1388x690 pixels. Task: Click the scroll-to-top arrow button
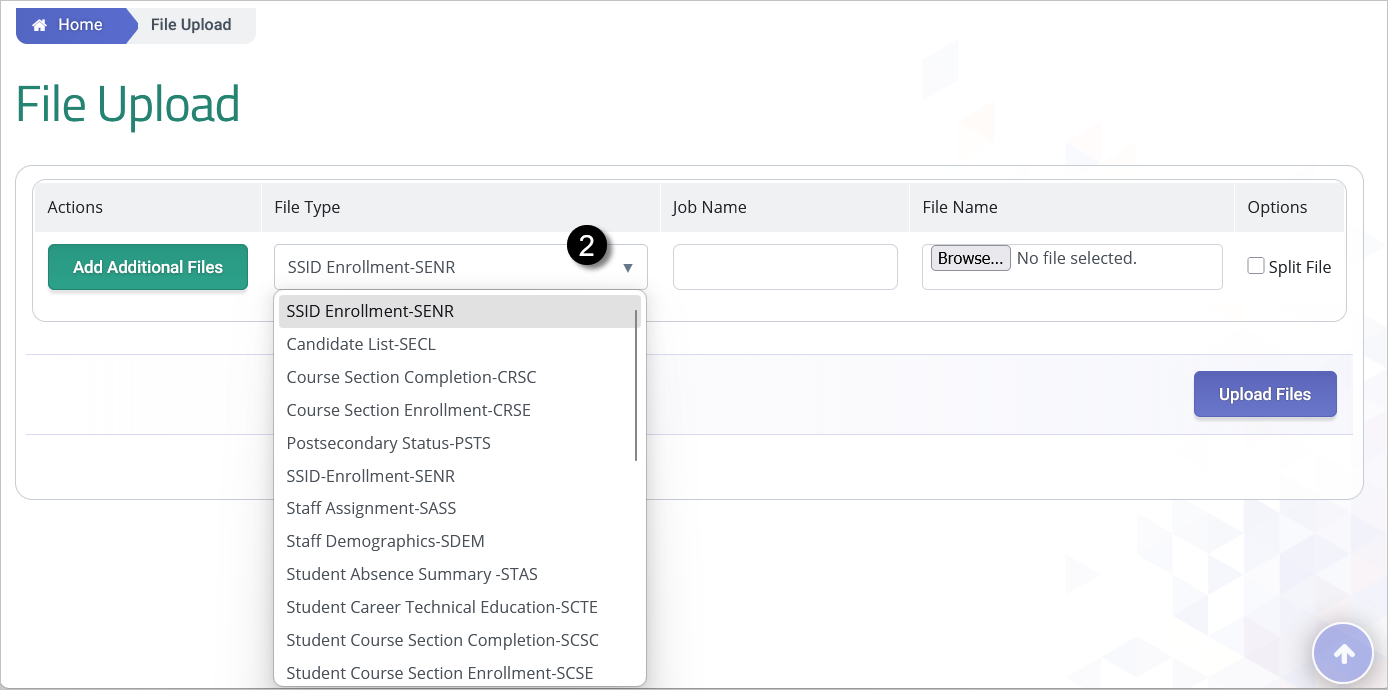[x=1343, y=652]
